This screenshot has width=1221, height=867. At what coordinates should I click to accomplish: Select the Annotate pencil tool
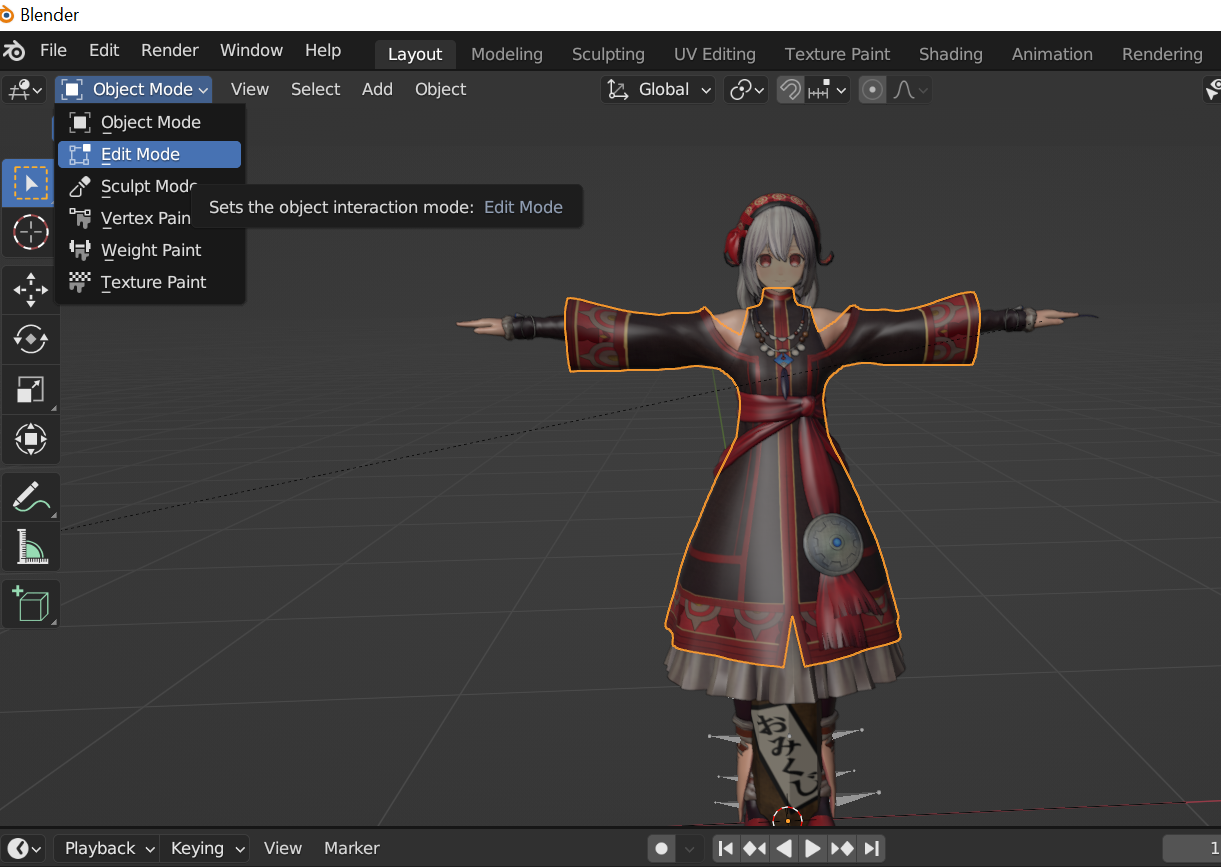click(x=31, y=497)
